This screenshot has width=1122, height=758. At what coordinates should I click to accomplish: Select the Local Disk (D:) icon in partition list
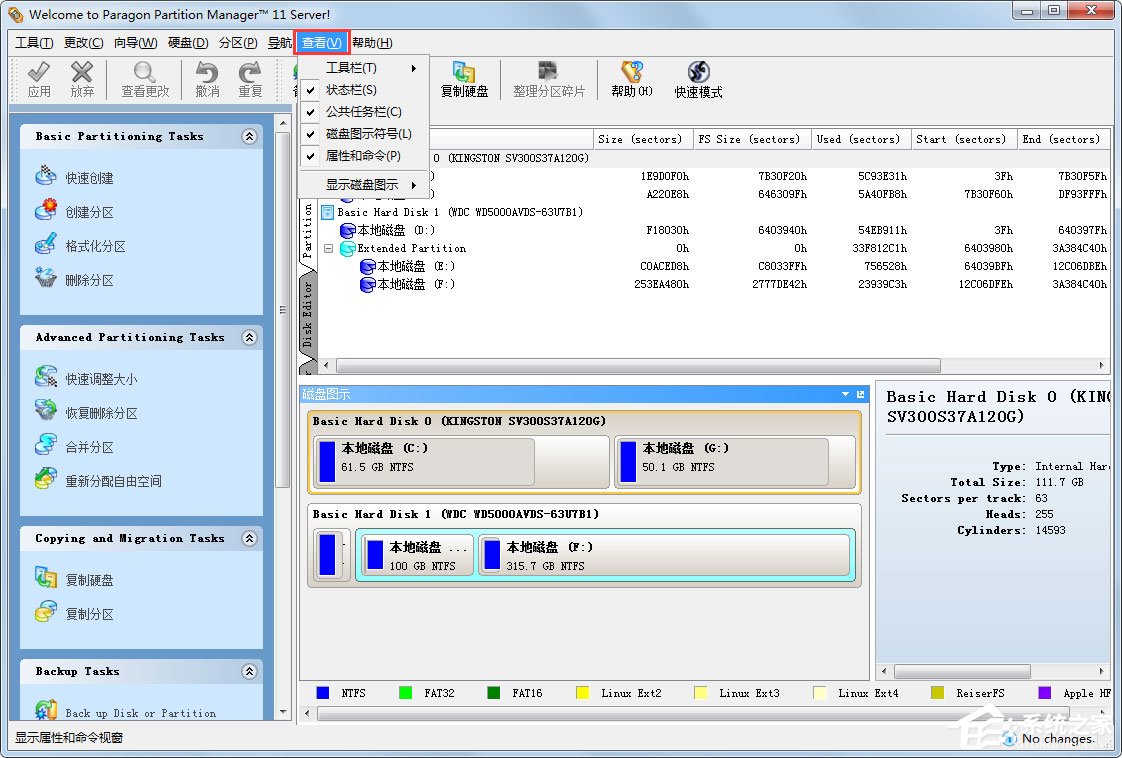[x=348, y=230]
